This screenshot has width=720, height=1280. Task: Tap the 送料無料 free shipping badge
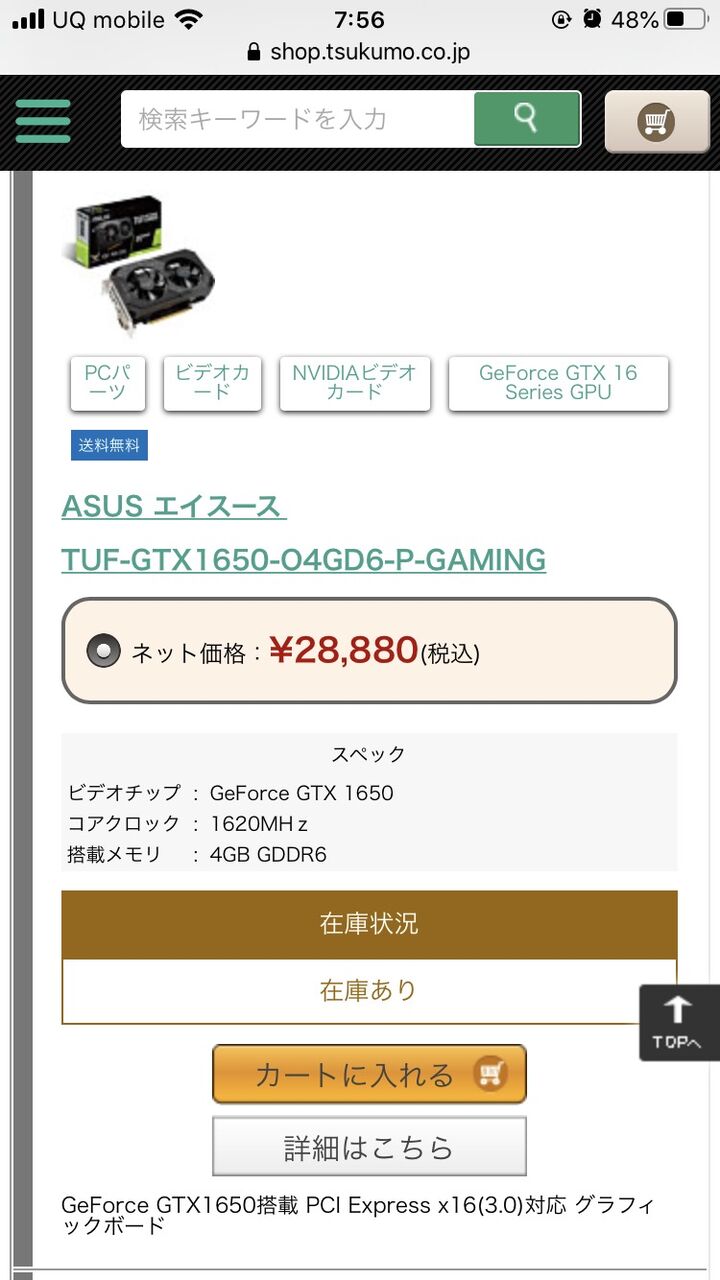(109, 446)
